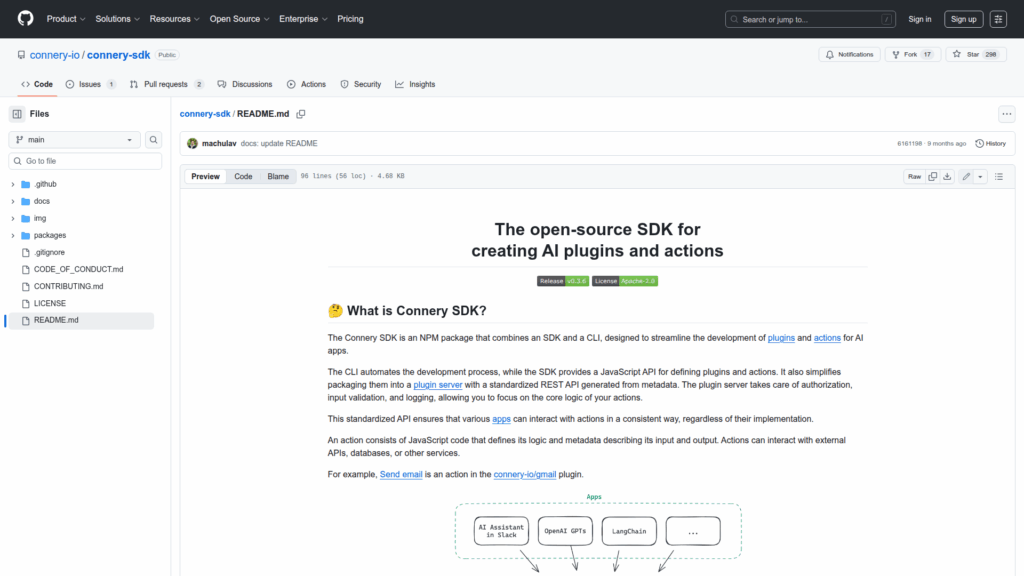Open the more options ellipsis menu

[1006, 114]
